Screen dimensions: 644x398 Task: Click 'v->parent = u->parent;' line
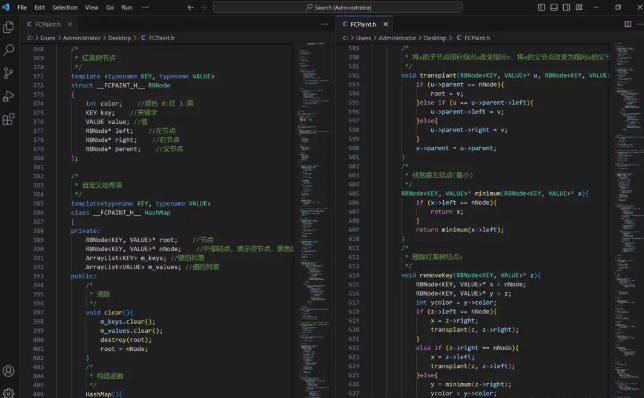(x=456, y=148)
